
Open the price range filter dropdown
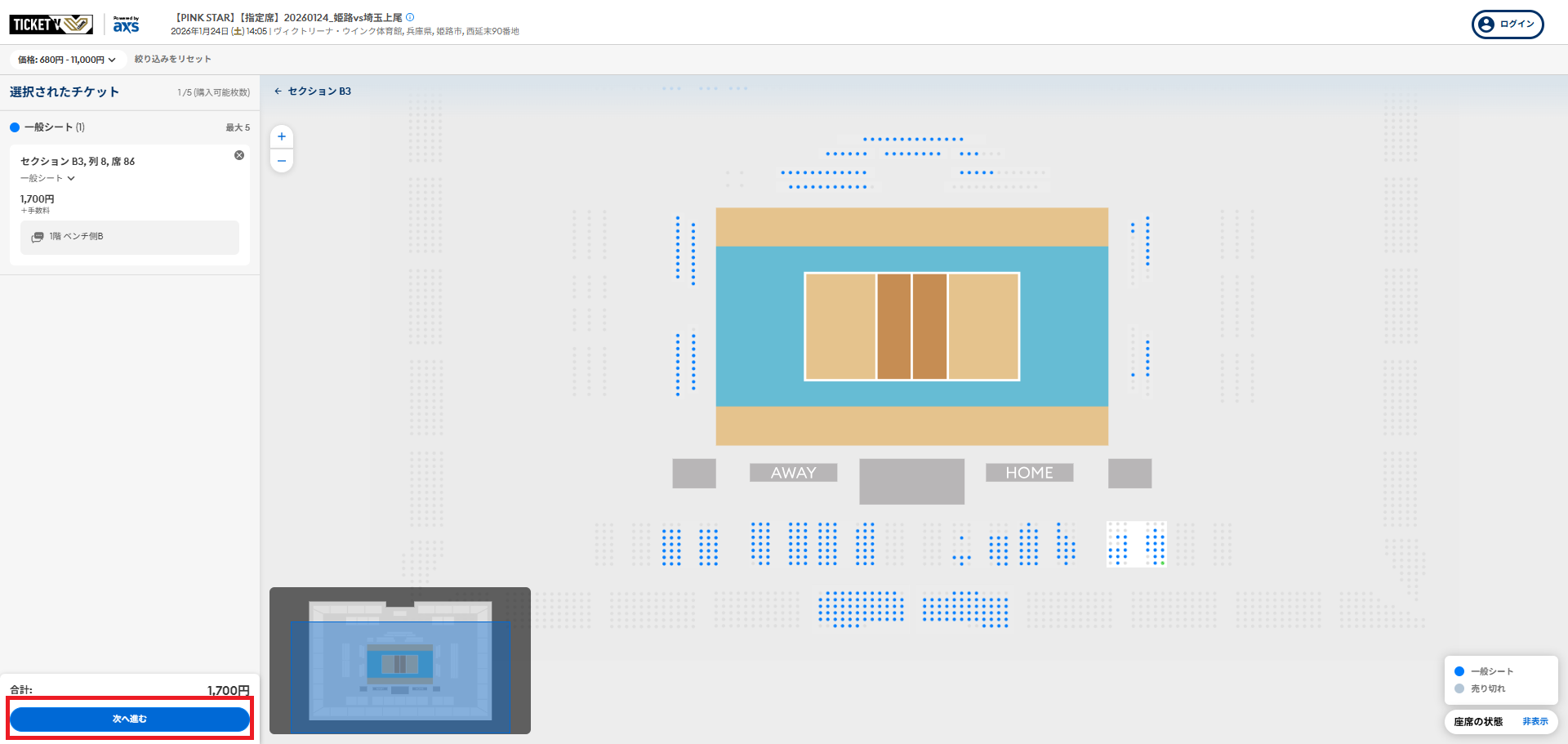[x=67, y=60]
